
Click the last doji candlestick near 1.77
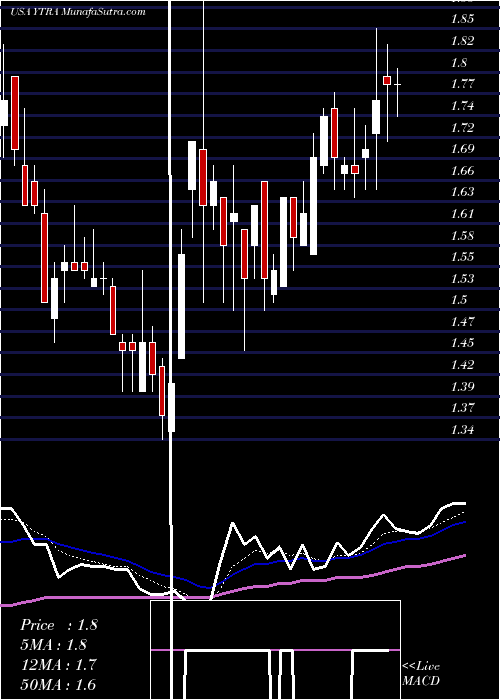click(397, 84)
